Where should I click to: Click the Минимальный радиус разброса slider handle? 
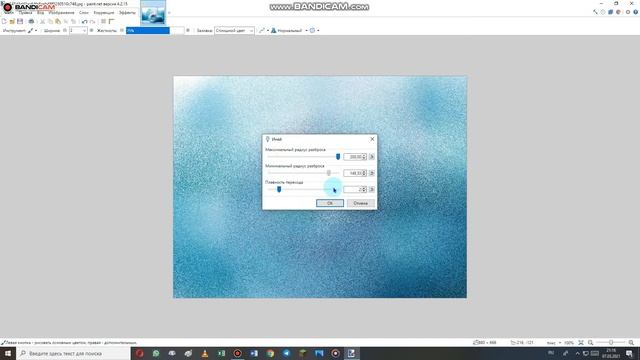[x=329, y=173]
